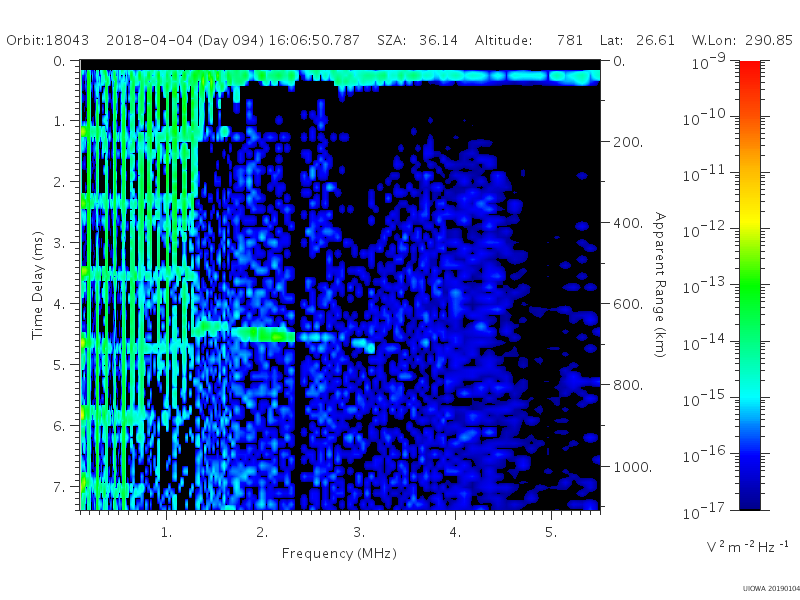Click frequency axis tick label 2.
The width and height of the screenshot is (800, 600).
coord(262,533)
